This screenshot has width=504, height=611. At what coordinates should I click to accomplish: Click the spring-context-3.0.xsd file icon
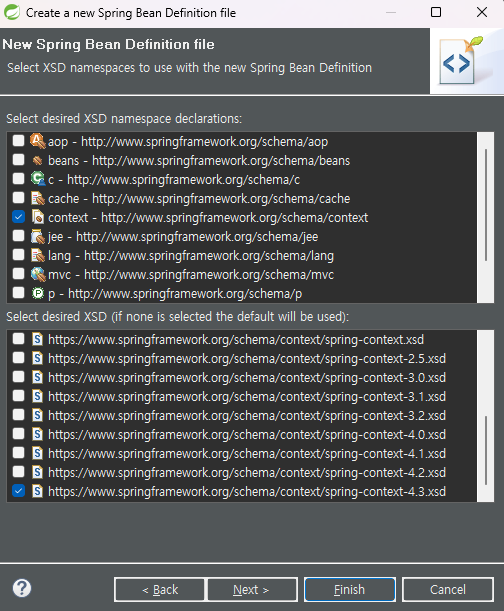click(37, 377)
